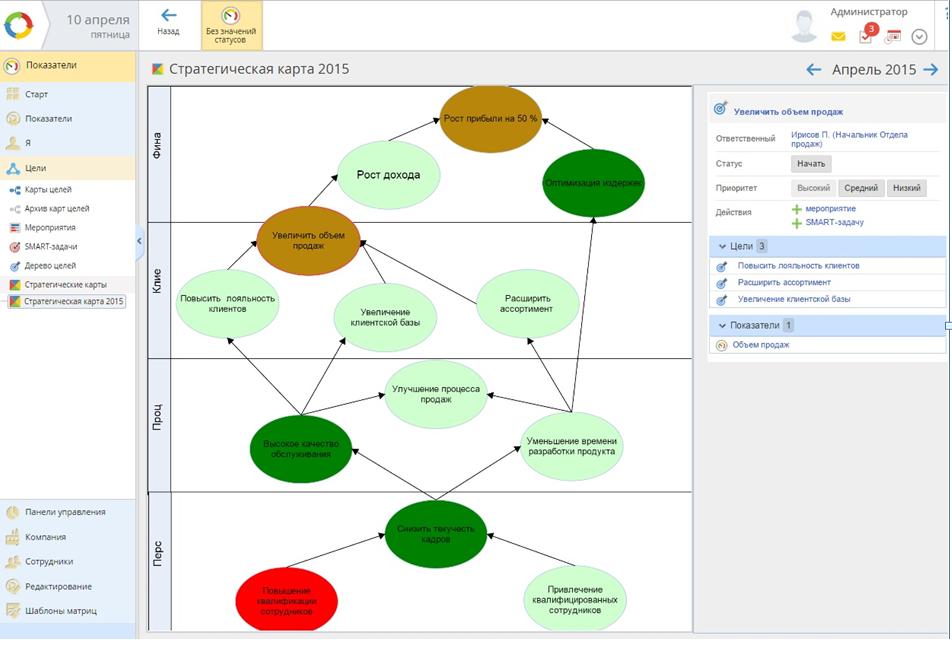Collapse the Показатели section in right panel
Screen dimensions: 952x652
722,325
